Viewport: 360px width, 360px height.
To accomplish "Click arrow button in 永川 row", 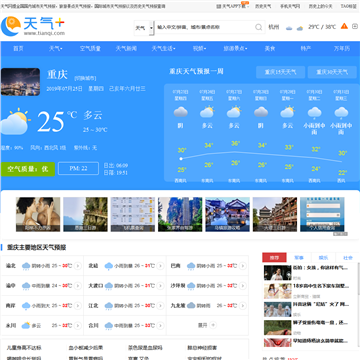I will (x=78, y=325).
